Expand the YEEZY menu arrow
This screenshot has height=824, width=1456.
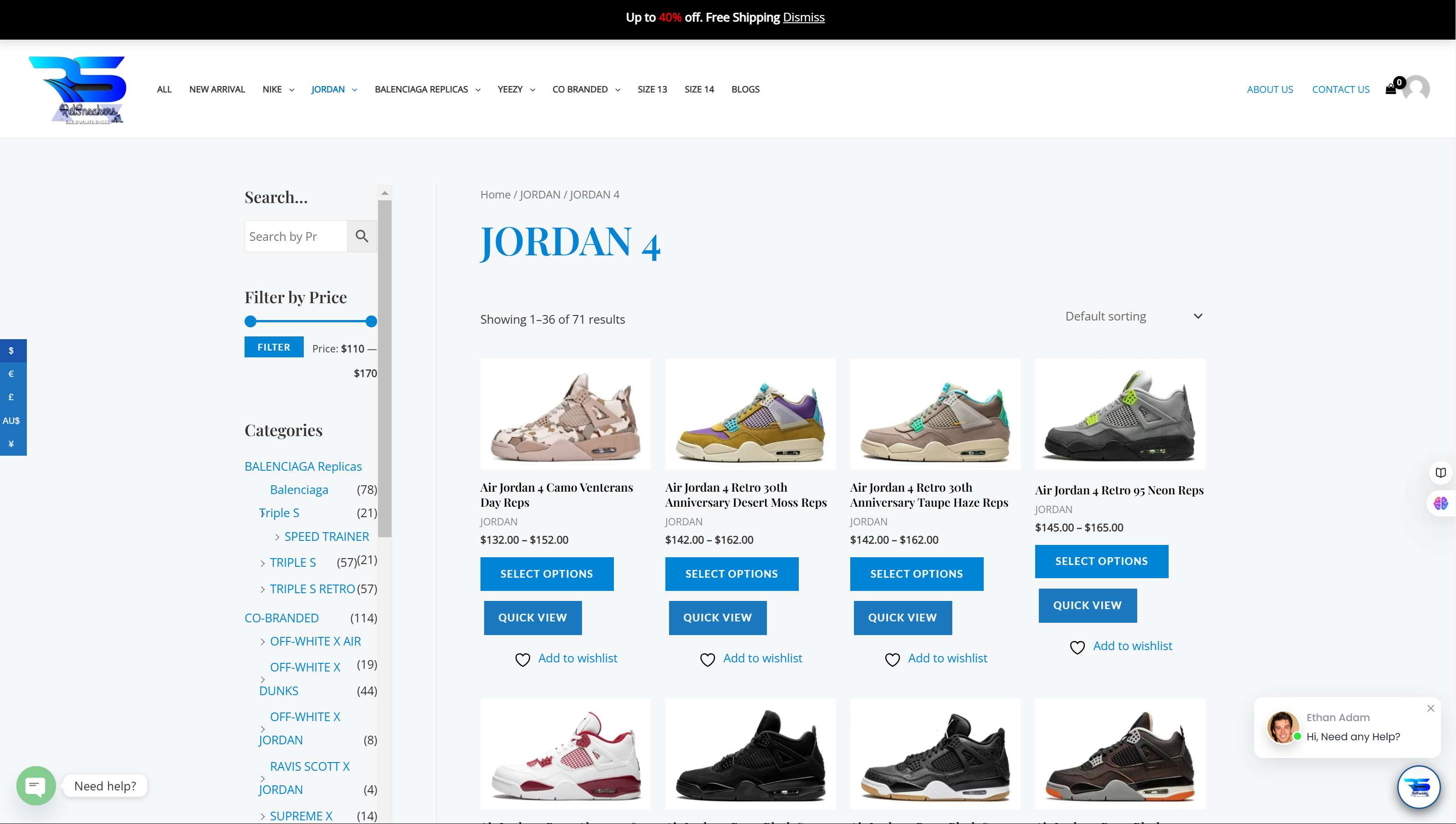point(532,90)
